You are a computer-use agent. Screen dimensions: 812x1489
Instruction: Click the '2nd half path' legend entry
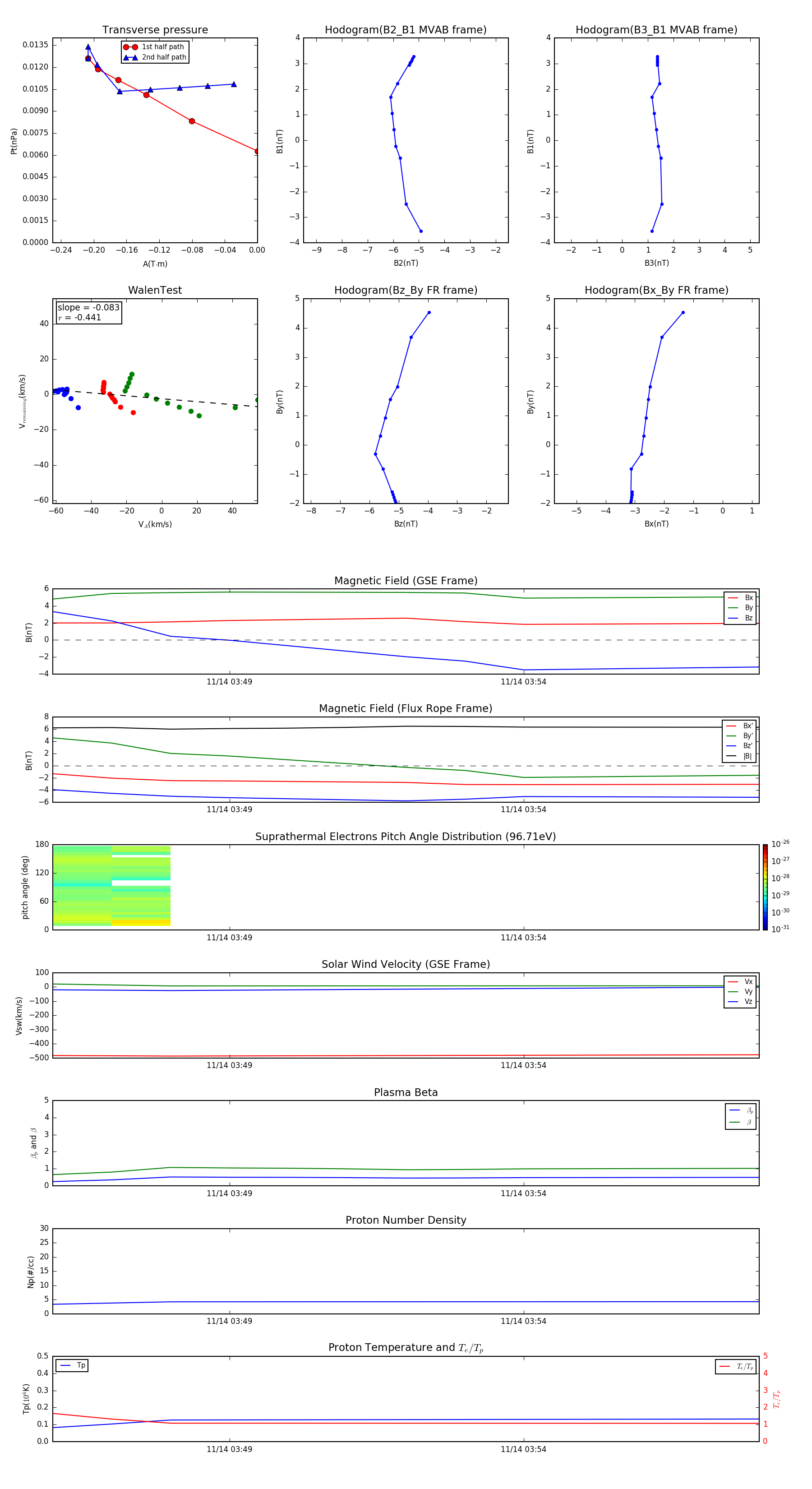[x=155, y=57]
